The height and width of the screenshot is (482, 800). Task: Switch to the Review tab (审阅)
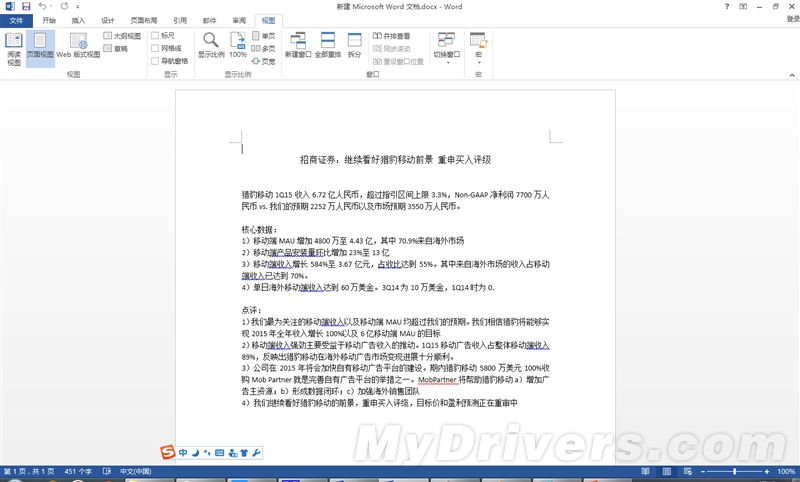[239, 20]
